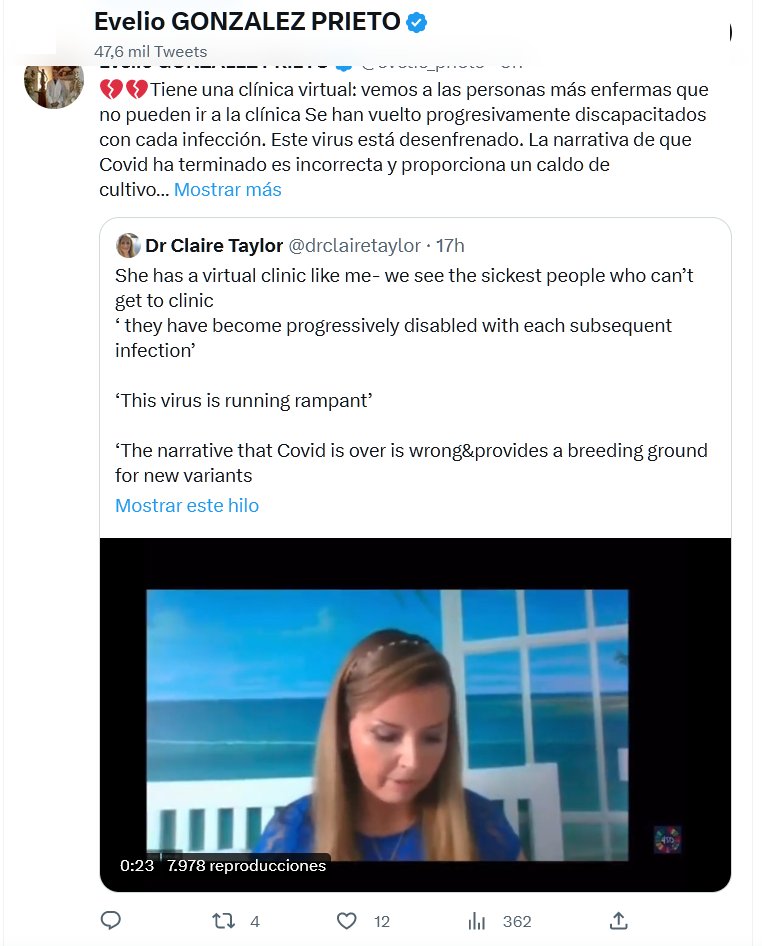The width and height of the screenshot is (762, 946).
Task: Expand the tweet with "Mostrar más"
Action: pos(228,190)
